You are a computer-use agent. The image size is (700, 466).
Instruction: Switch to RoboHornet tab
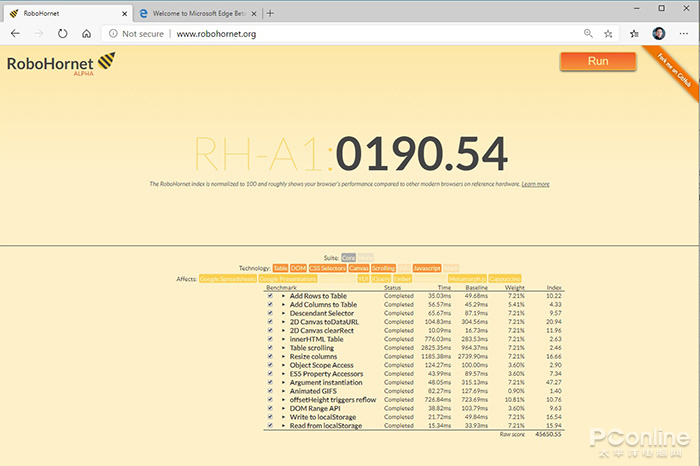tap(67, 13)
